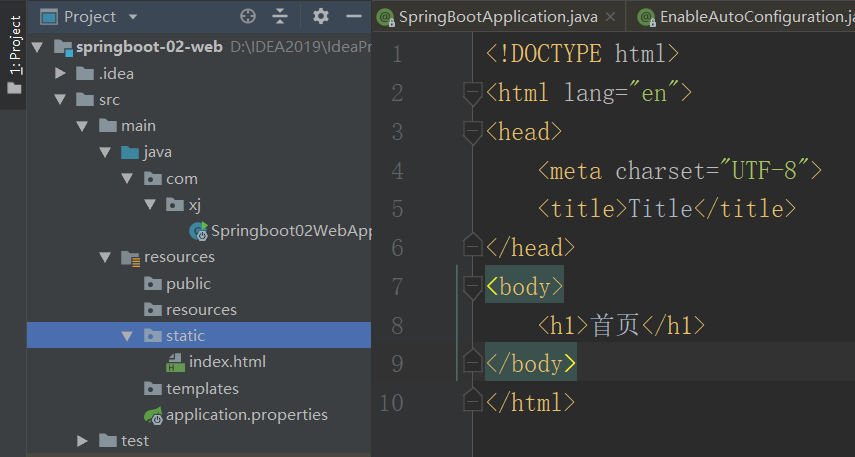This screenshot has height=457, width=855.
Task: Click the java source folder icon
Action: [130, 152]
